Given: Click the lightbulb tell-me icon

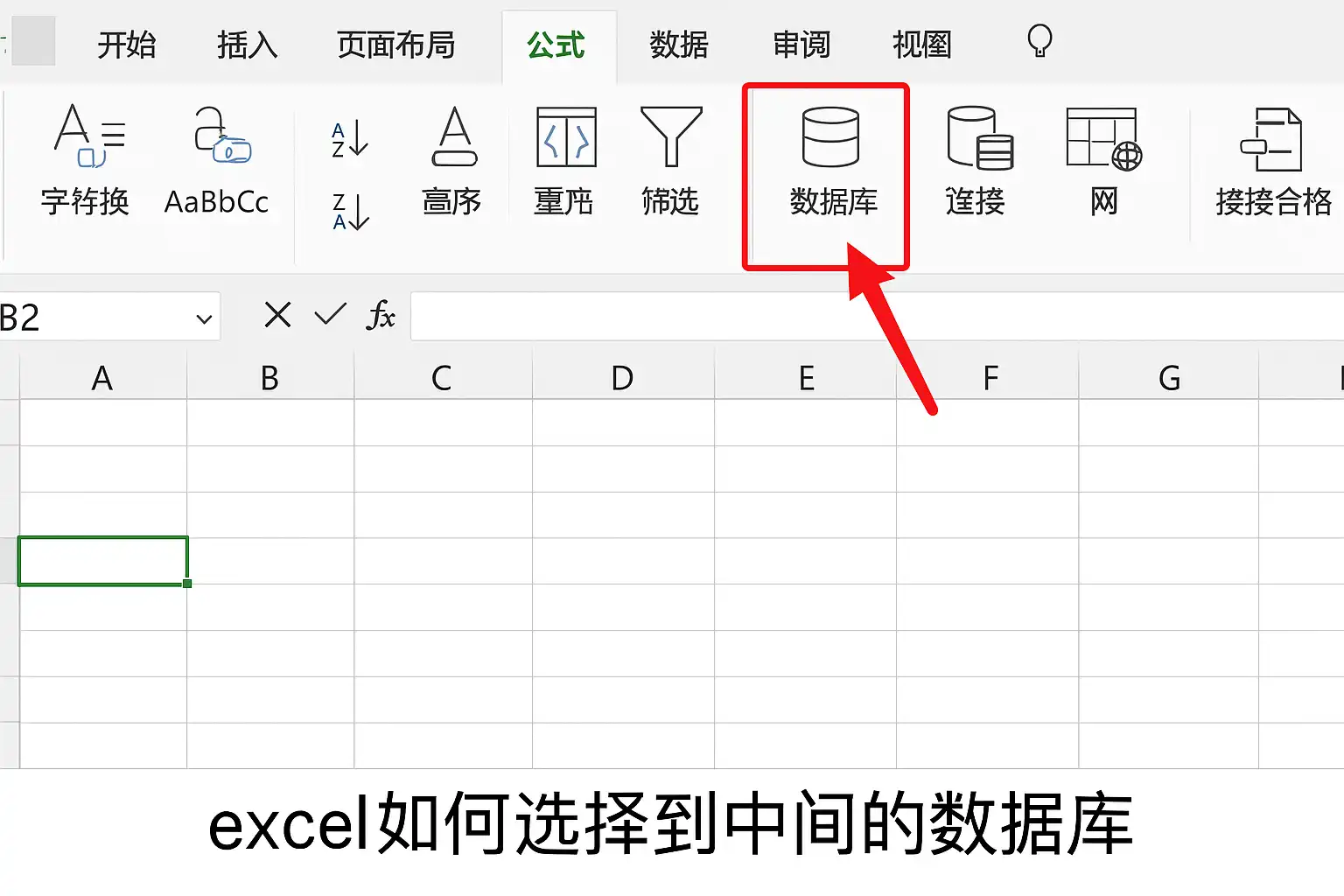Looking at the screenshot, I should click(x=1039, y=41).
